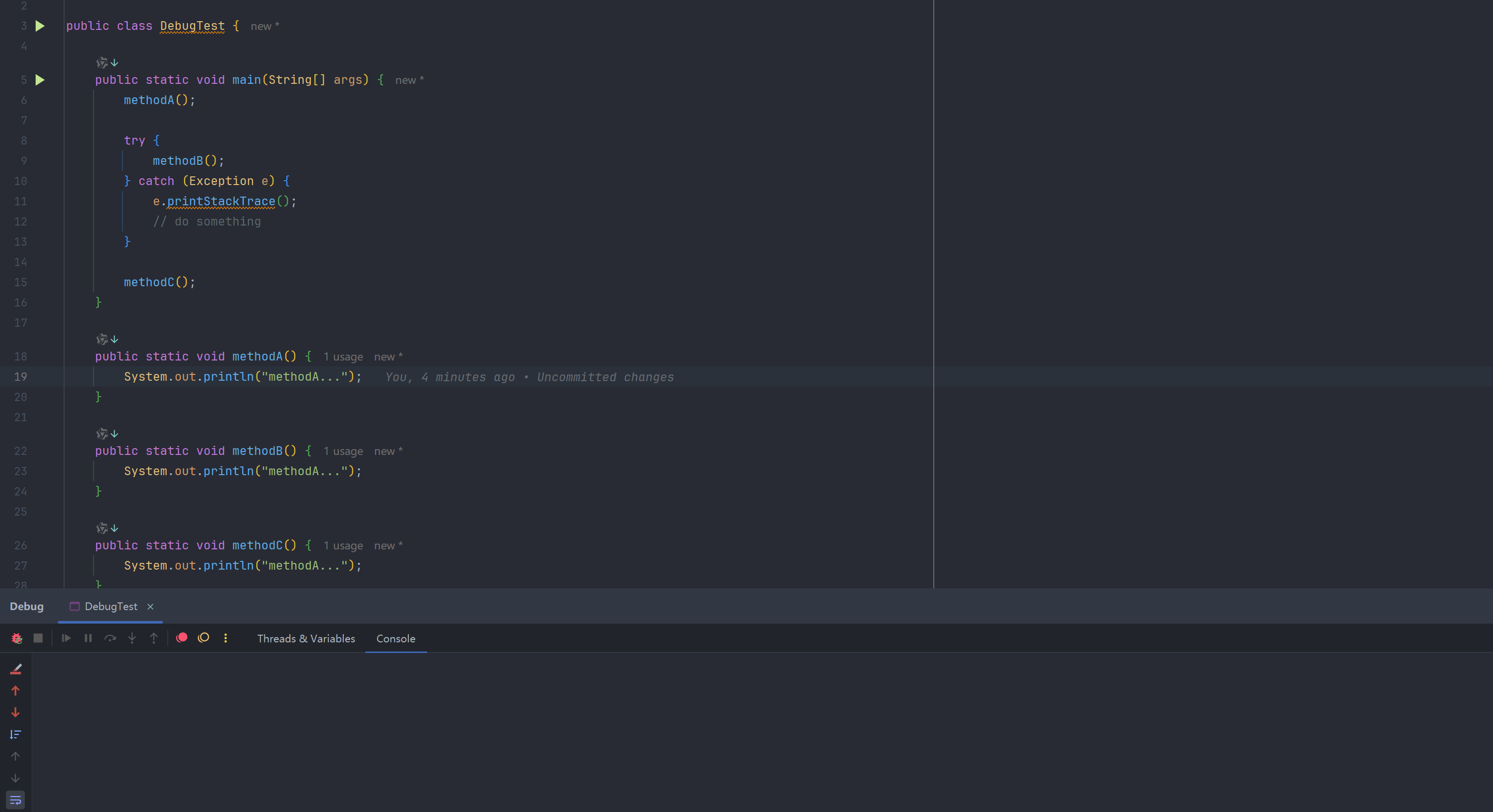Select the Console tab
The width and height of the screenshot is (1493, 812).
(x=396, y=638)
